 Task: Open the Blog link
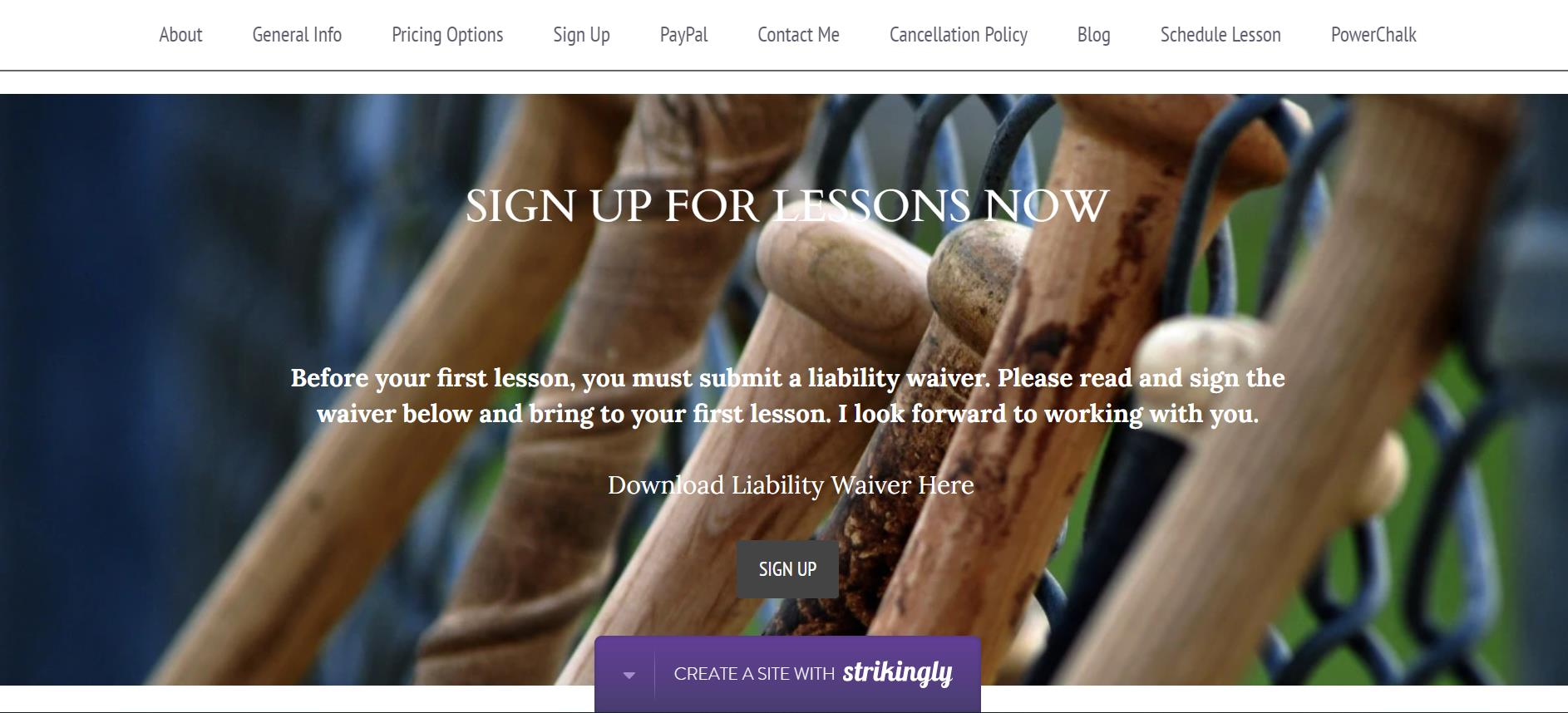click(x=1093, y=35)
